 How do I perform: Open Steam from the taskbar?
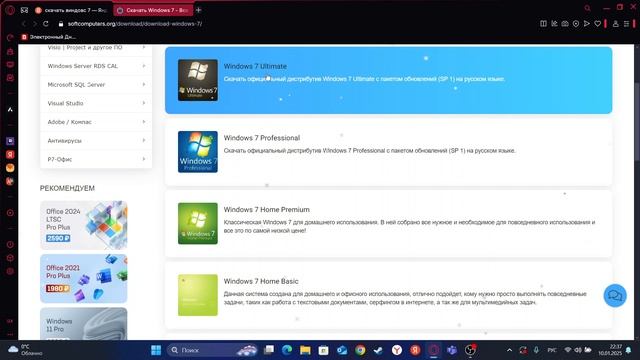click(x=378, y=350)
